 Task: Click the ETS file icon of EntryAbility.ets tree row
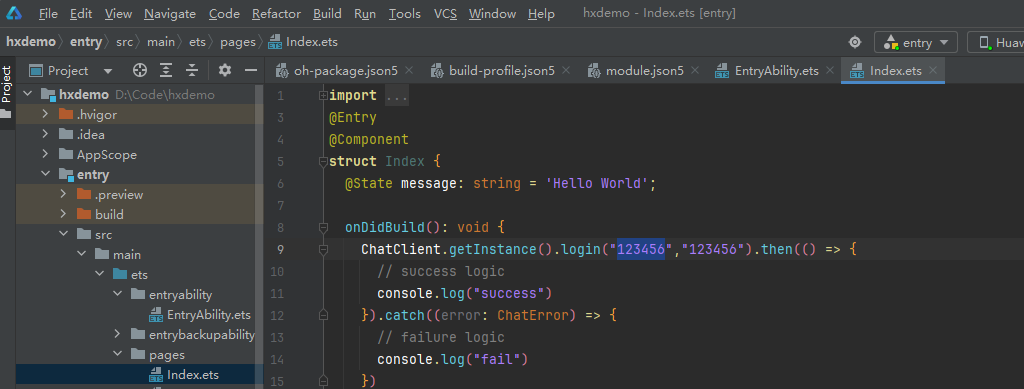coord(156,315)
